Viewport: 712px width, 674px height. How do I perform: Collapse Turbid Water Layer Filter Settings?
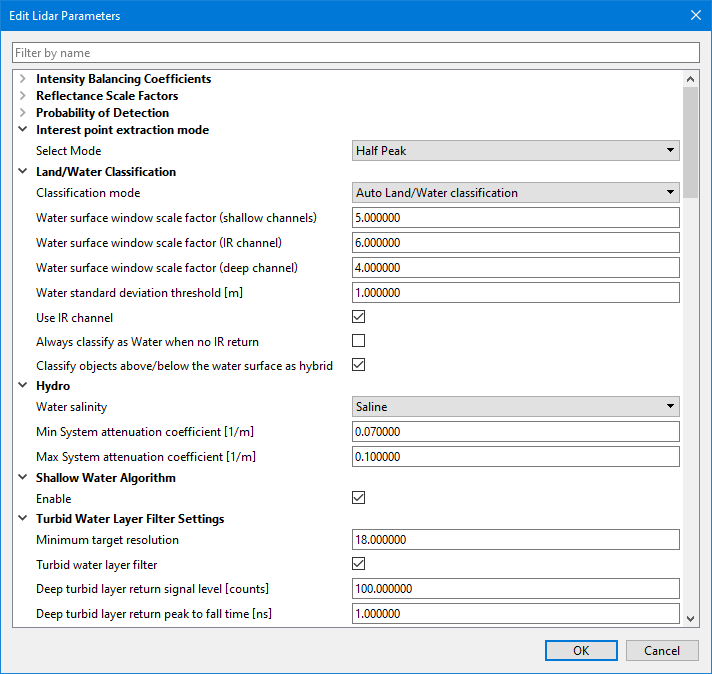[x=22, y=519]
